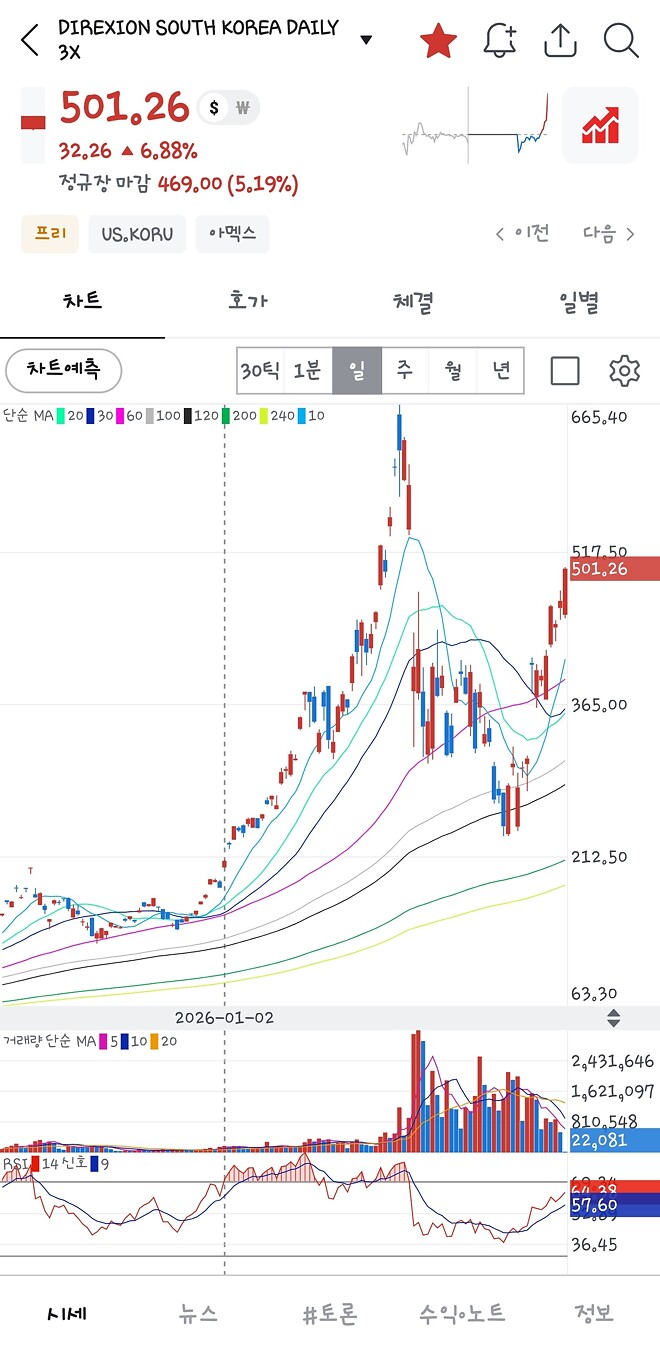This screenshot has width=660, height=1355.
Task: Select the 주 weekly interval
Action: pyautogui.click(x=405, y=371)
